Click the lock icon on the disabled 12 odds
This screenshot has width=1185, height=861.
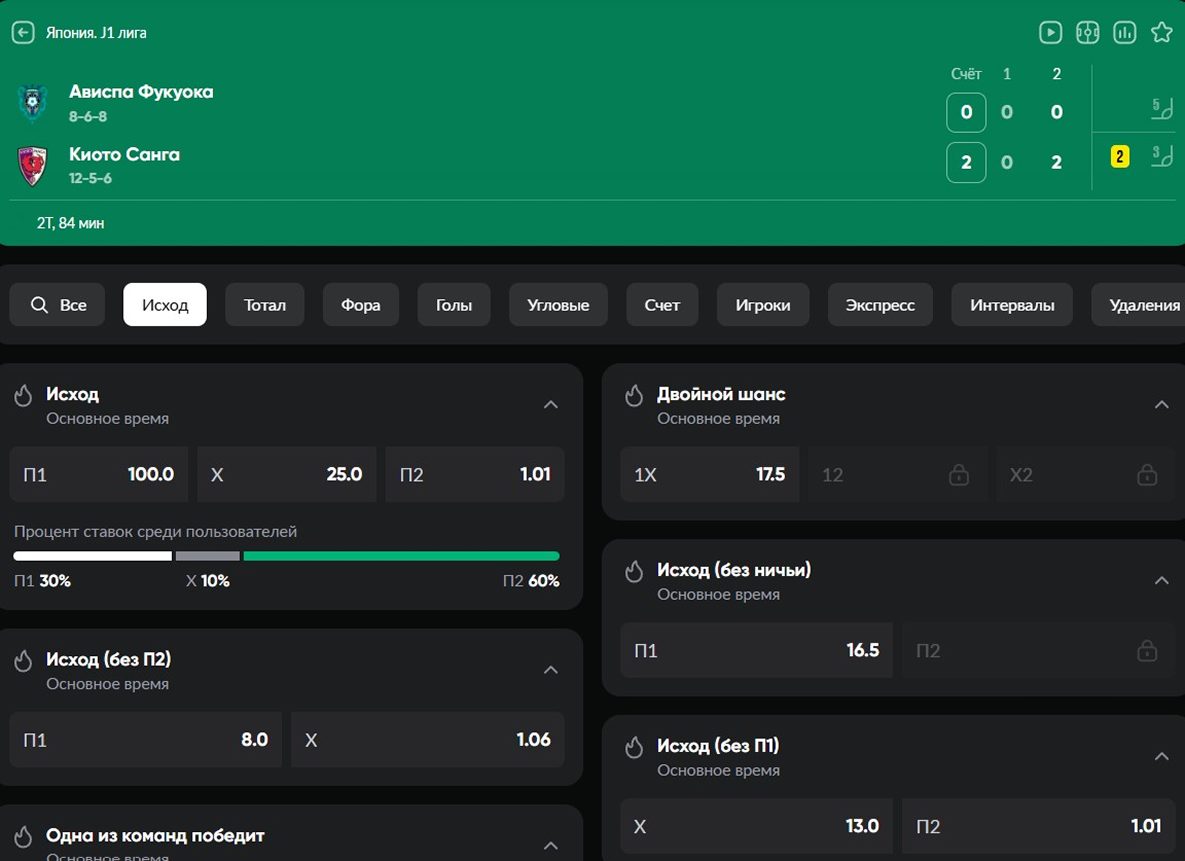[x=958, y=474]
